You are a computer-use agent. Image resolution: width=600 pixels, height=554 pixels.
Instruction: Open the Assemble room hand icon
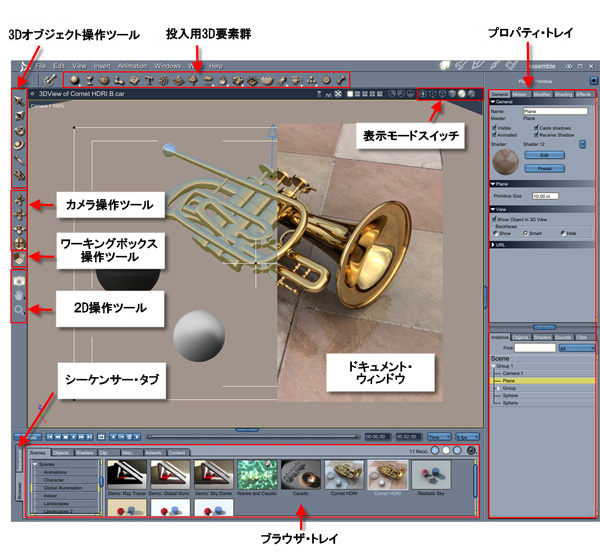click(445, 66)
